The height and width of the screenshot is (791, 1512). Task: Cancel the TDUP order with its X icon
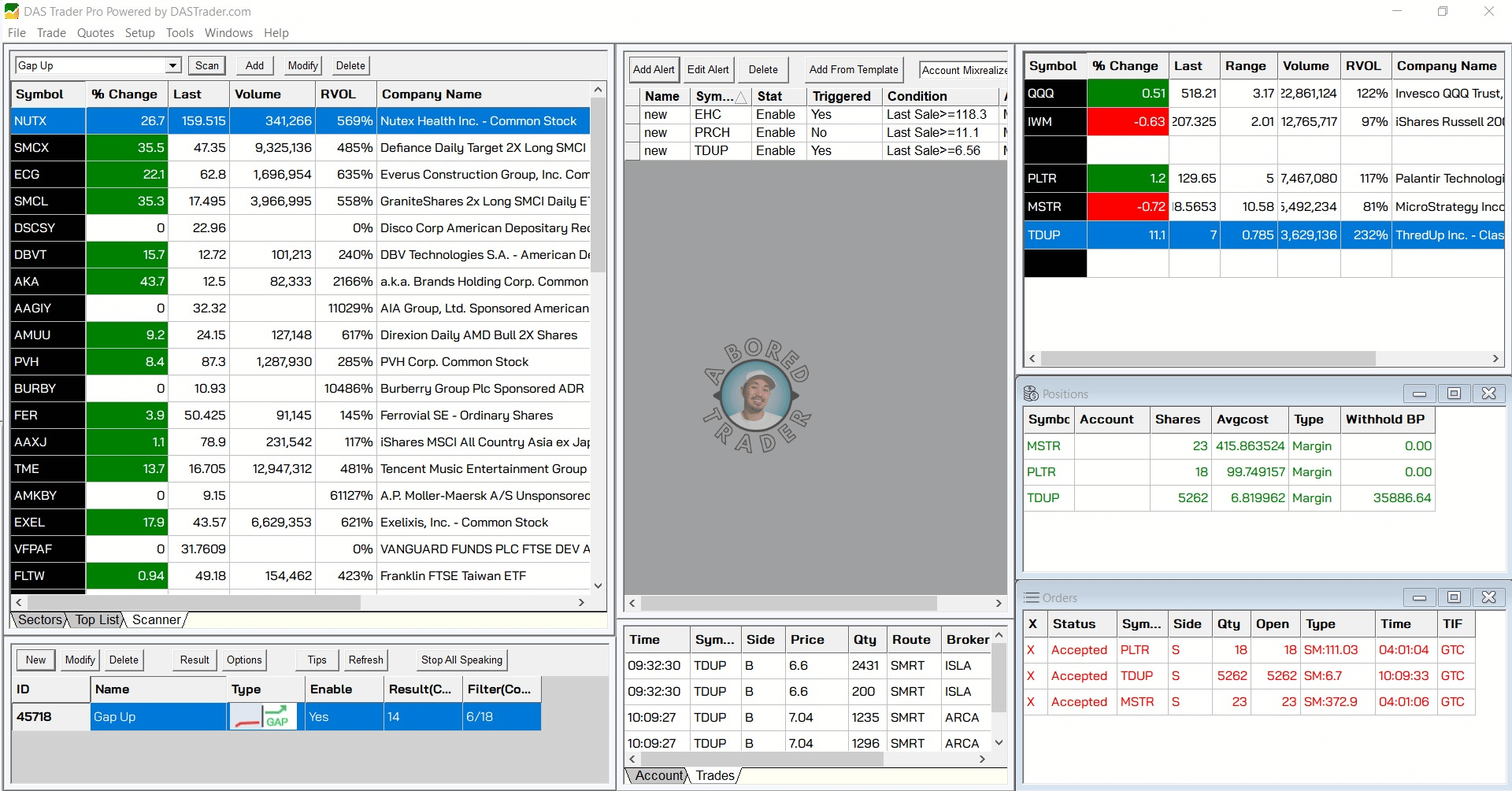[1032, 675]
